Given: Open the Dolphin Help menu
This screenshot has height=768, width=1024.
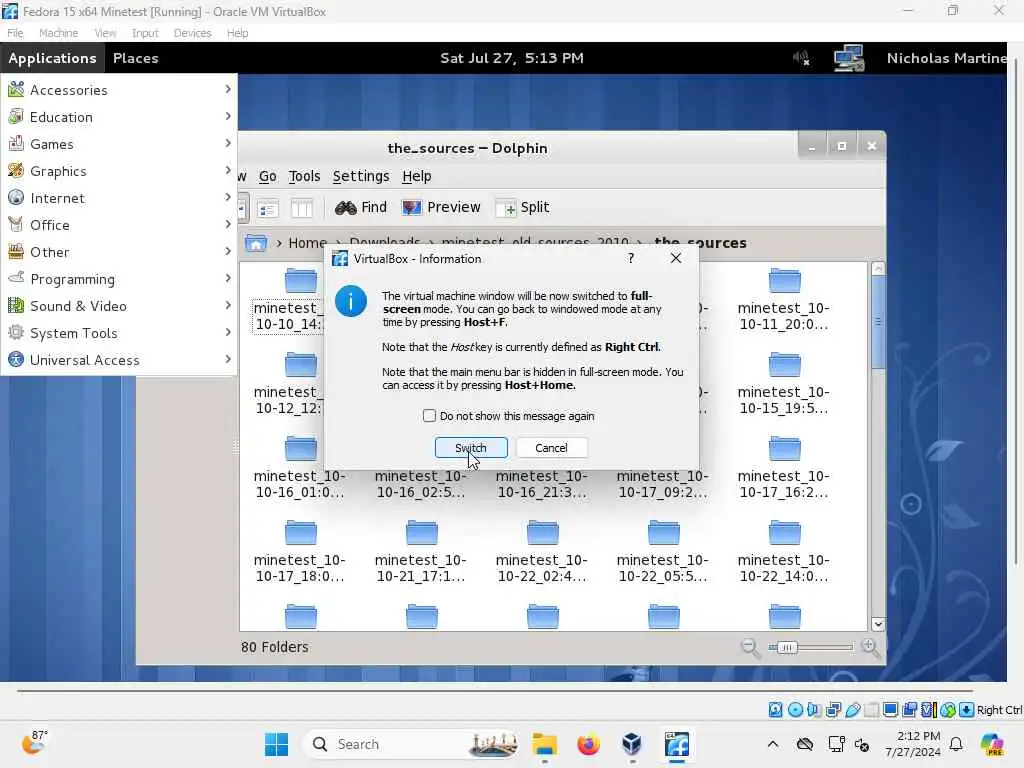Looking at the screenshot, I should [x=417, y=176].
